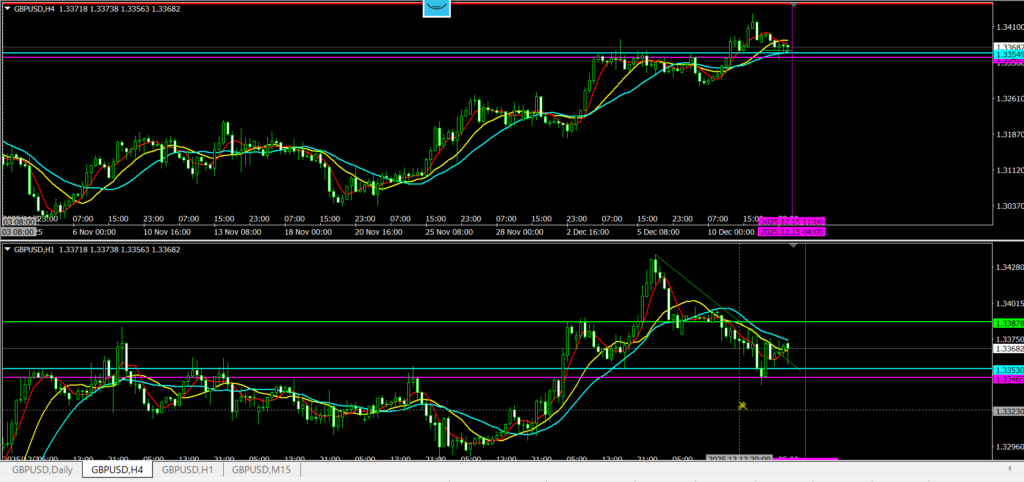The width and height of the screenshot is (1024, 482).
Task: Select the yellow X marker on H1 chart
Action: [x=742, y=405]
